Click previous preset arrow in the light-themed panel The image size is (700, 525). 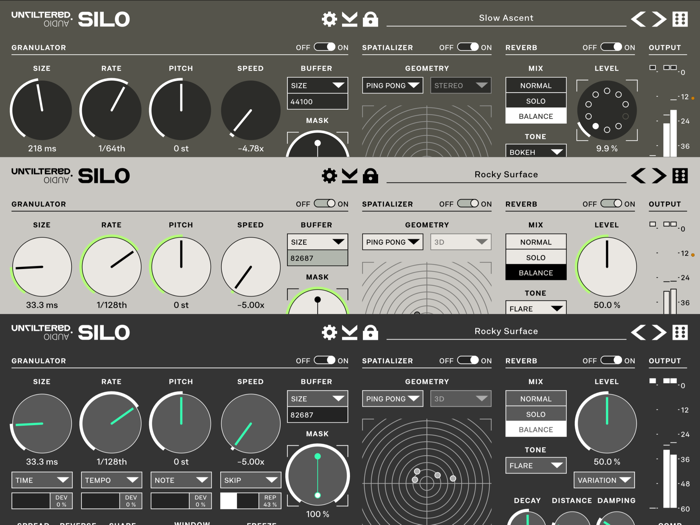638,176
